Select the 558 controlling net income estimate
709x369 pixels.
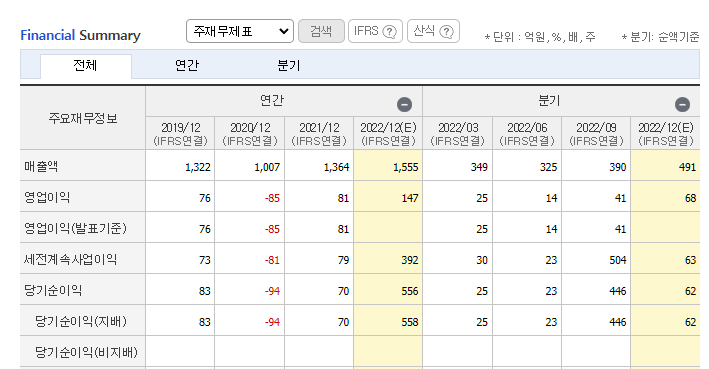(410, 322)
